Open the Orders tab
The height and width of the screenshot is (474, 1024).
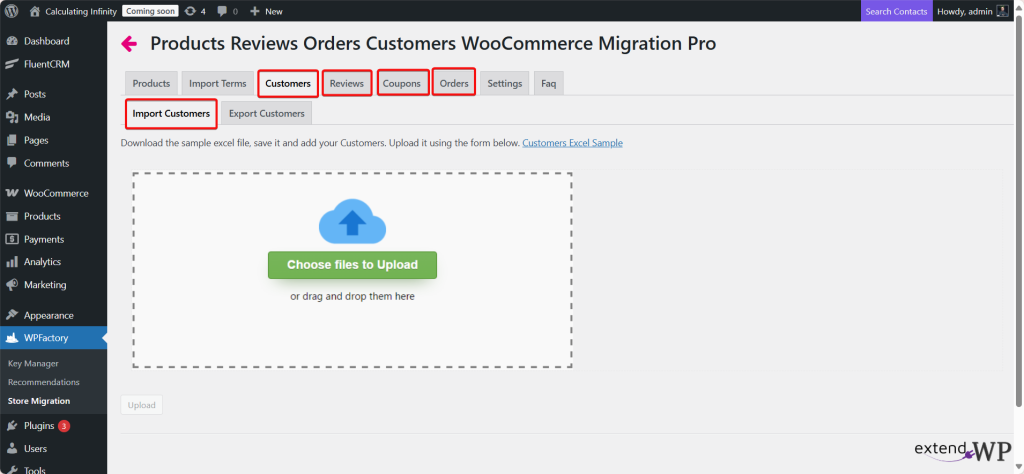(x=454, y=83)
